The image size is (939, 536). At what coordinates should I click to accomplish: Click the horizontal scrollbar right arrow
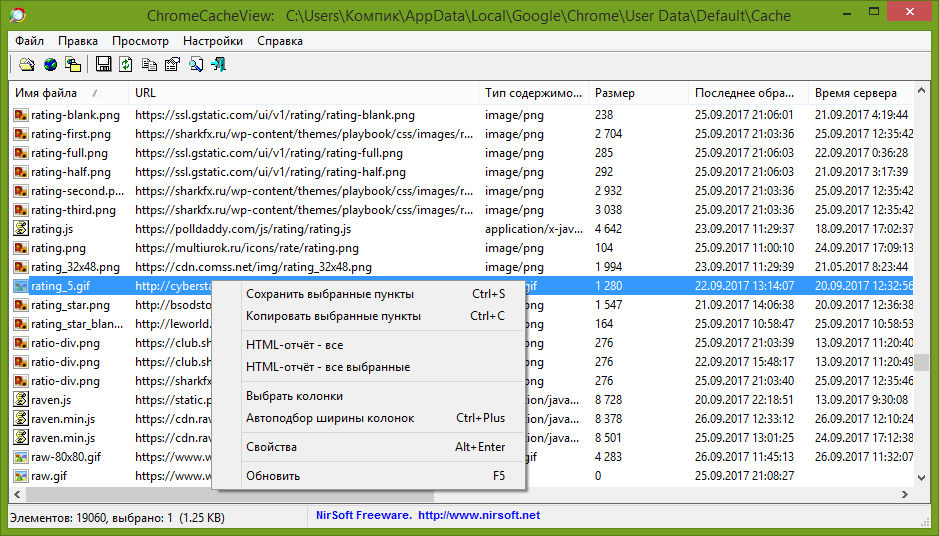coord(905,494)
